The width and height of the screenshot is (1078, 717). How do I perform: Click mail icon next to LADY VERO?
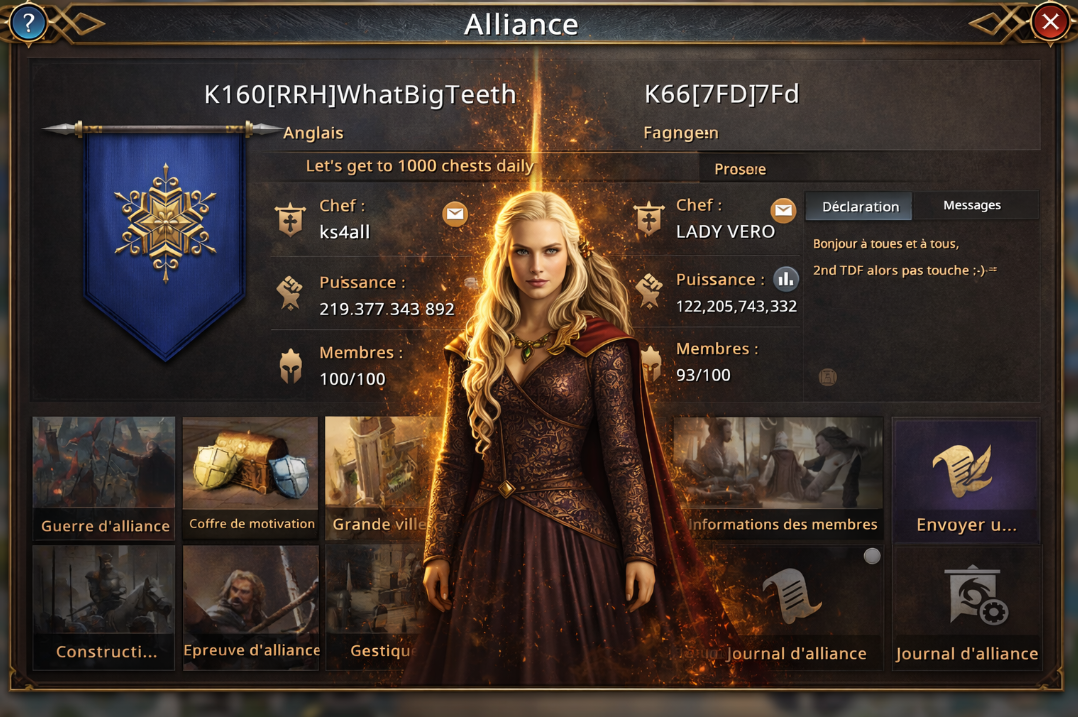click(783, 210)
